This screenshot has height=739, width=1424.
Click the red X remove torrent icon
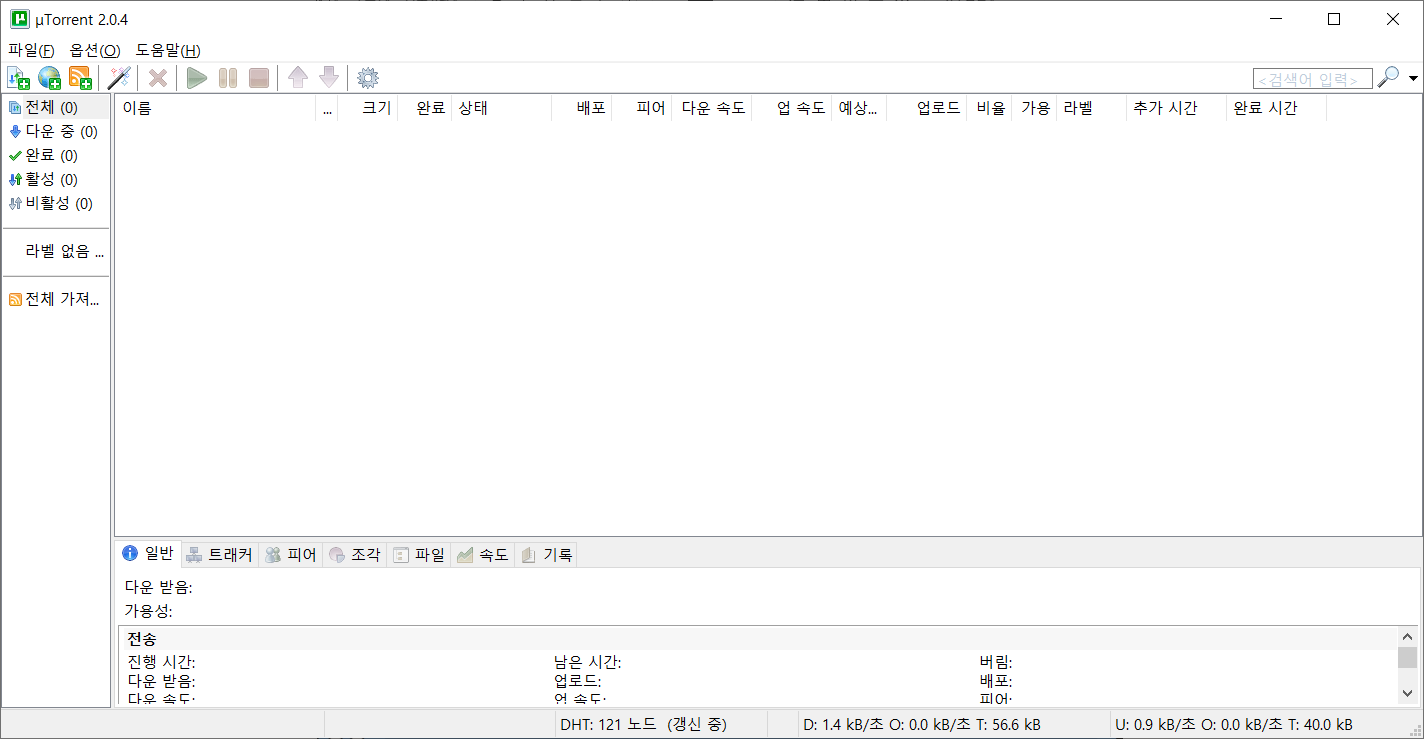(x=158, y=78)
